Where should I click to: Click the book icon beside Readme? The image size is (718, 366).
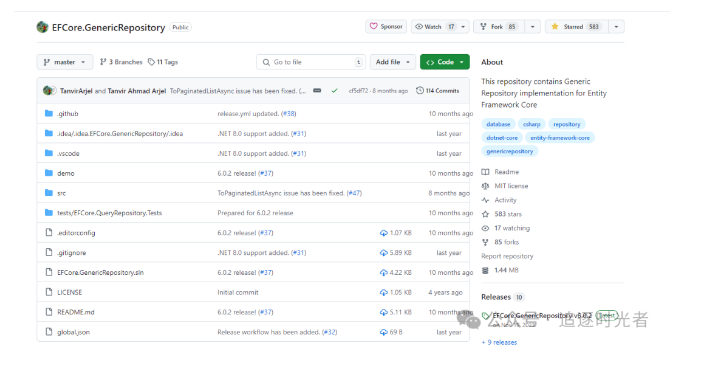pyautogui.click(x=485, y=172)
